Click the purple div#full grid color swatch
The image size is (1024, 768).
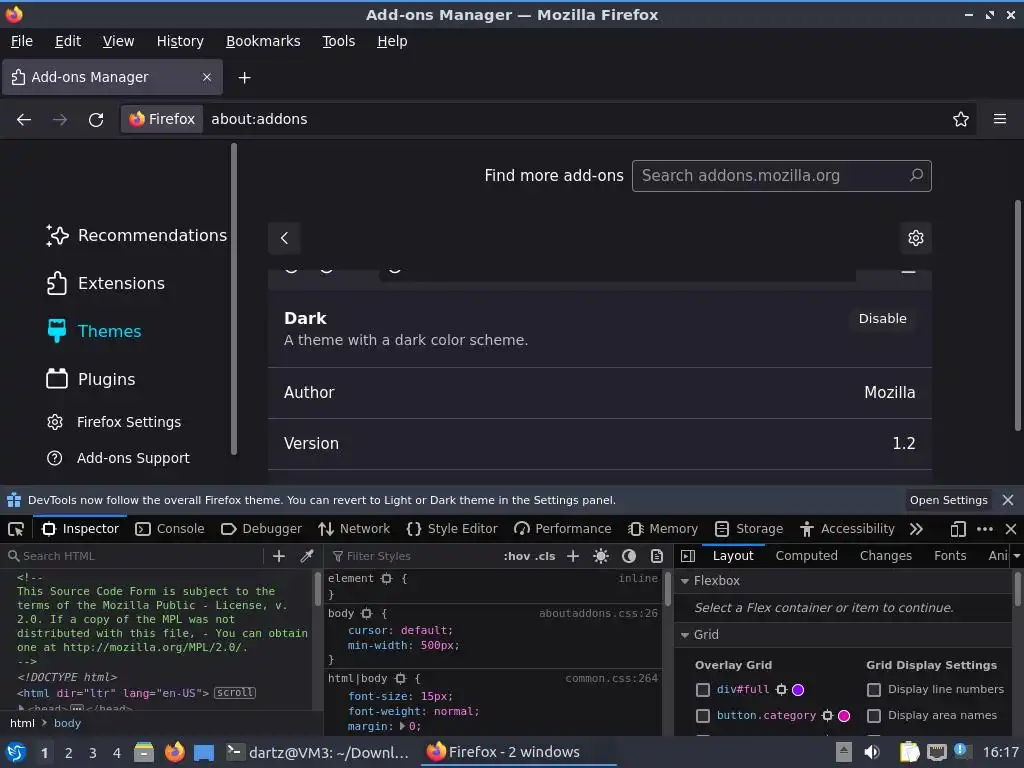(x=797, y=690)
